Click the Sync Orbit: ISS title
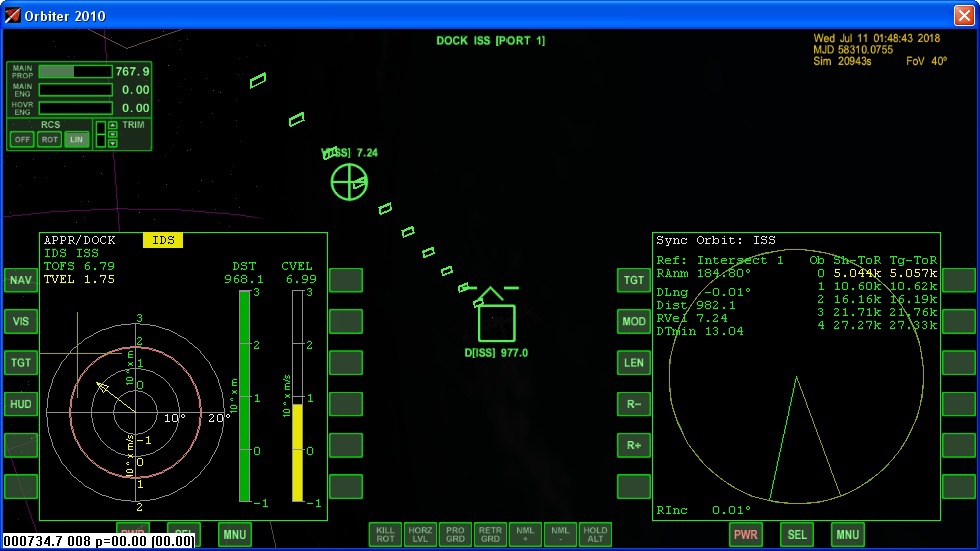 [716, 240]
